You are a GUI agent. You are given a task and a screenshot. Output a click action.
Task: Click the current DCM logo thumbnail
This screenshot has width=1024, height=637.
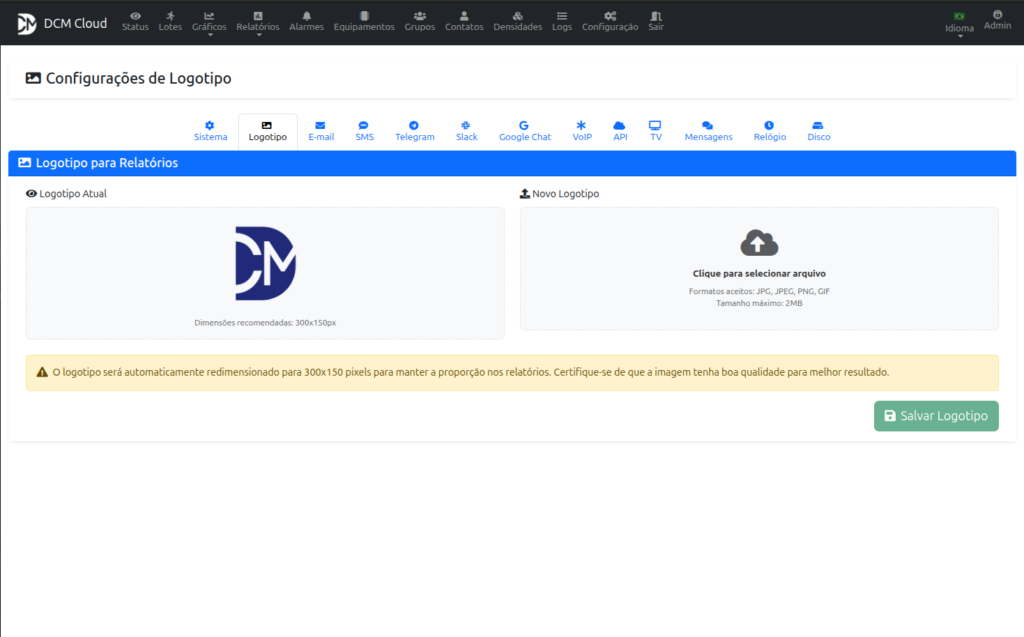tap(265, 264)
